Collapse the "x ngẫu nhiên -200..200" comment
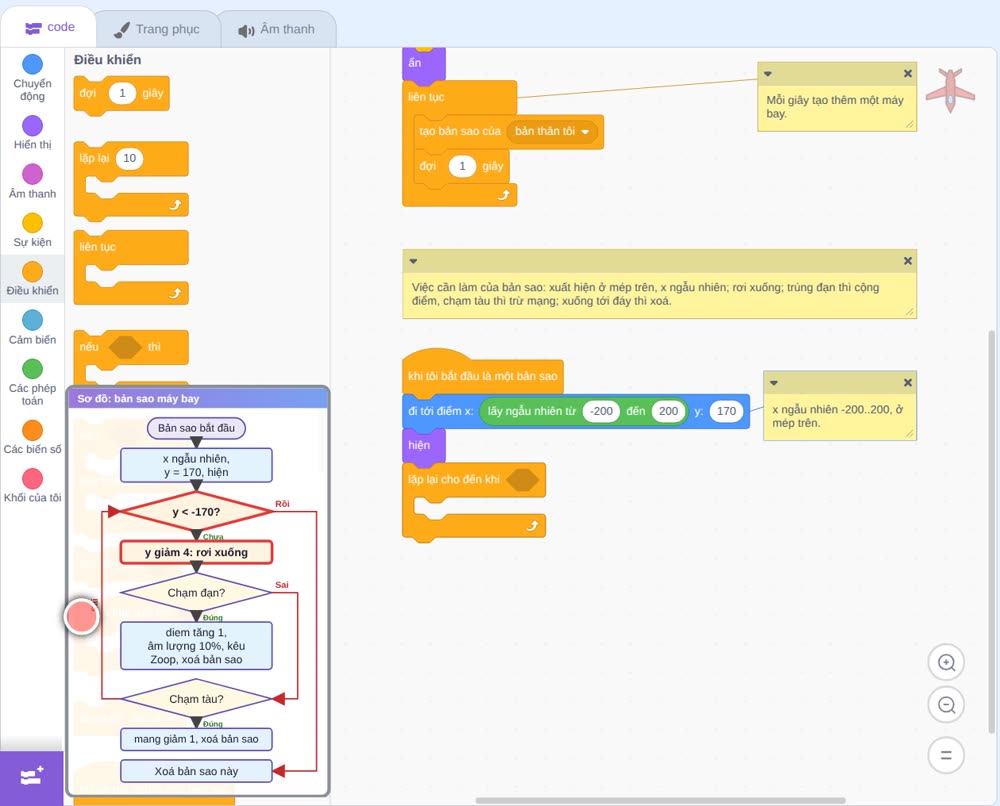Image resolution: width=1000 pixels, height=806 pixels. (774, 383)
